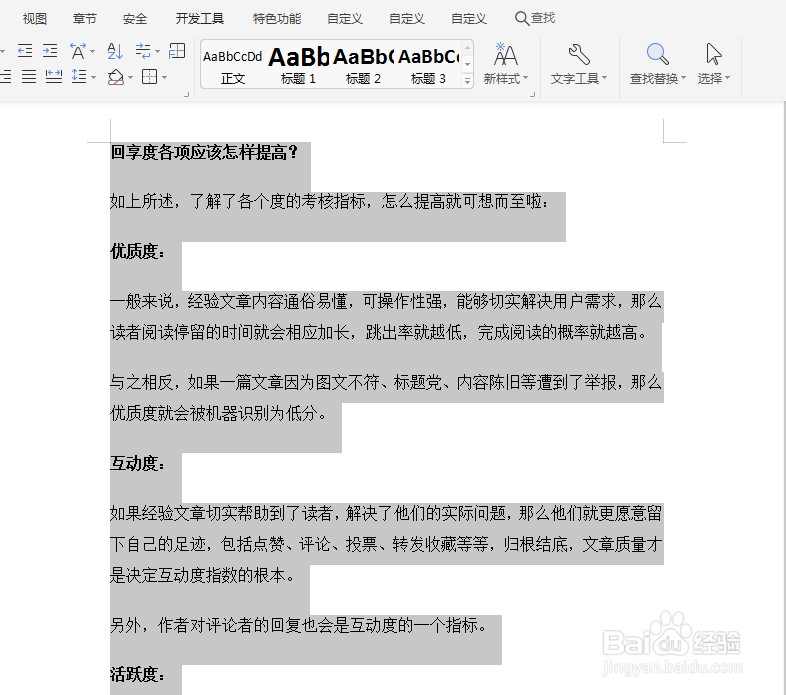Click the line starting 与之相反，如果一篇文章
The height and width of the screenshot is (695, 786).
tap(386, 382)
